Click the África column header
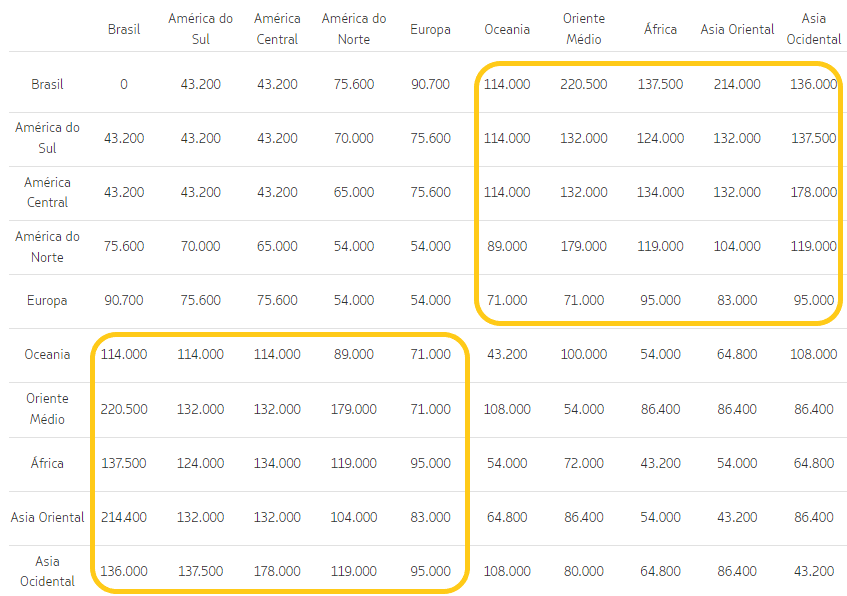This screenshot has height=596, width=847. click(x=660, y=29)
